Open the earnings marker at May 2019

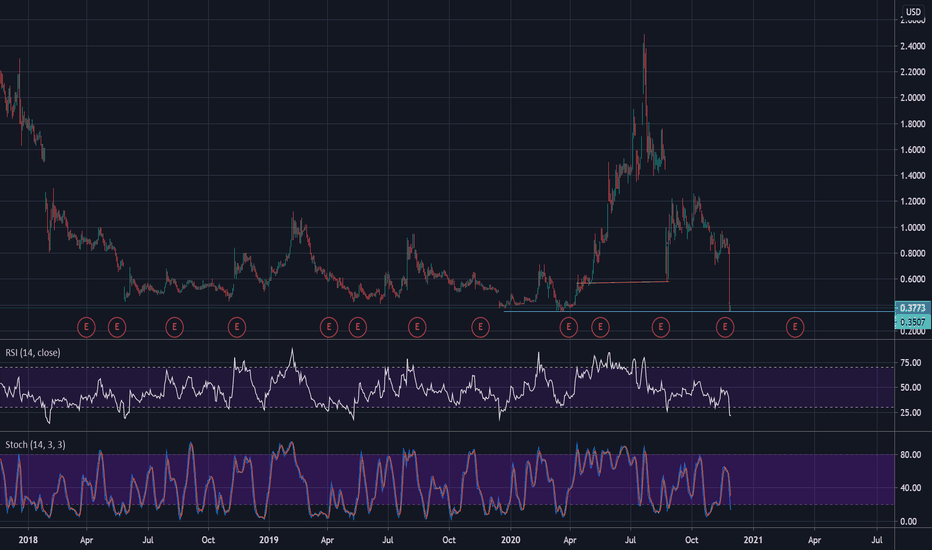click(357, 327)
